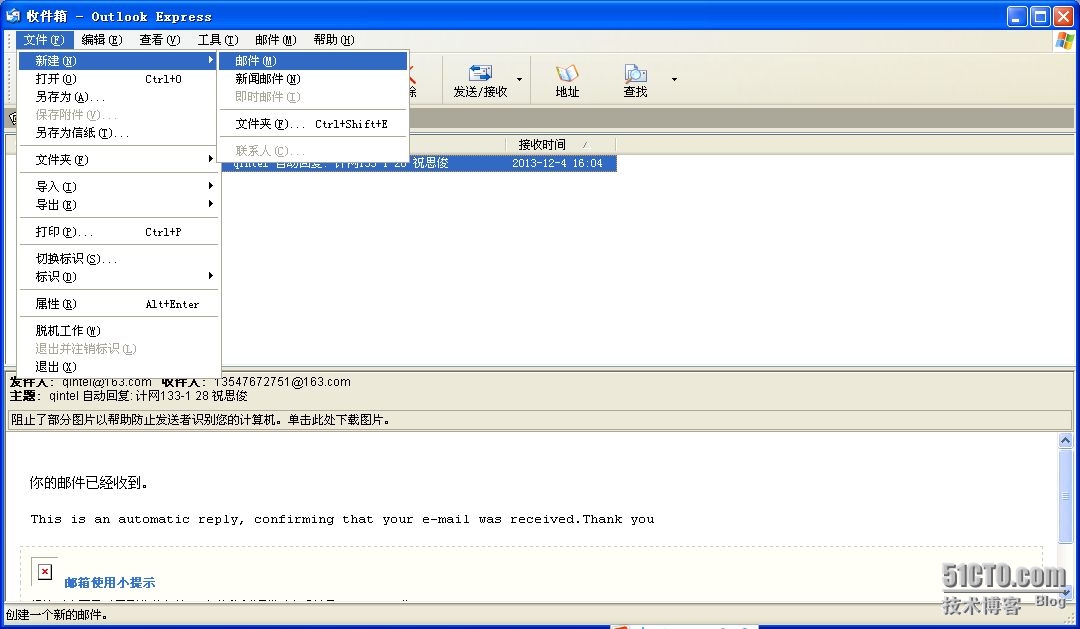Choose 打开(O) in File menu

coord(118,79)
